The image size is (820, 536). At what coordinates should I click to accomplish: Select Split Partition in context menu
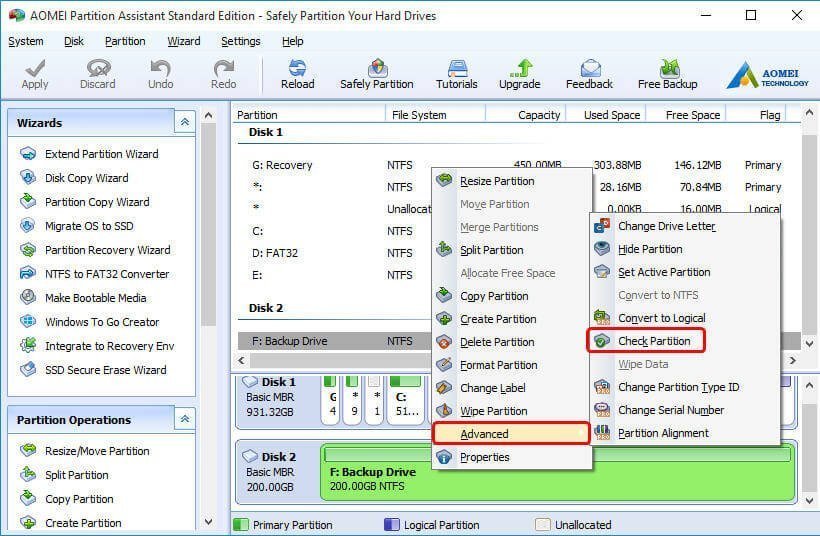point(512,250)
